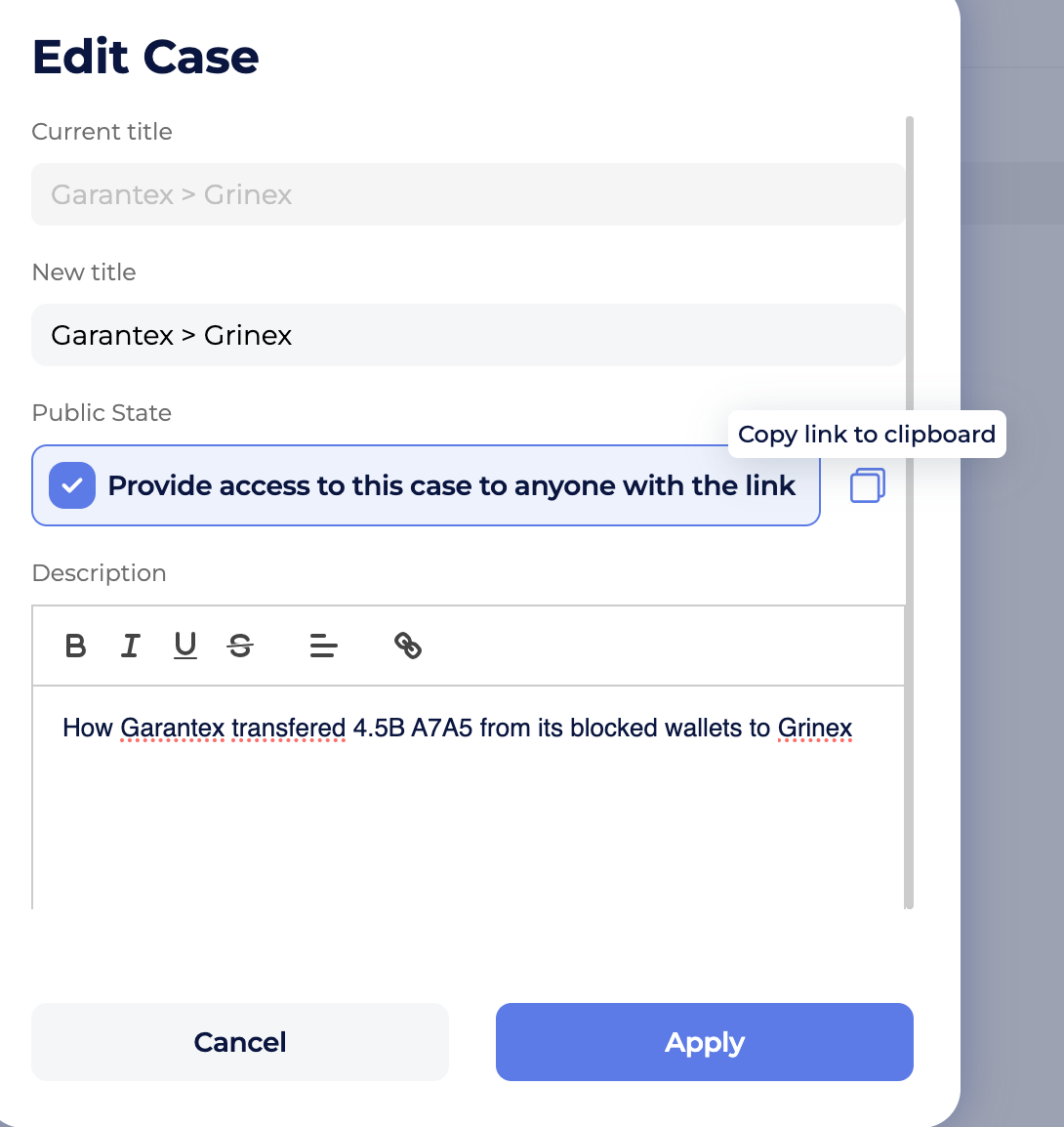Cancel editing the case

point(239,1042)
